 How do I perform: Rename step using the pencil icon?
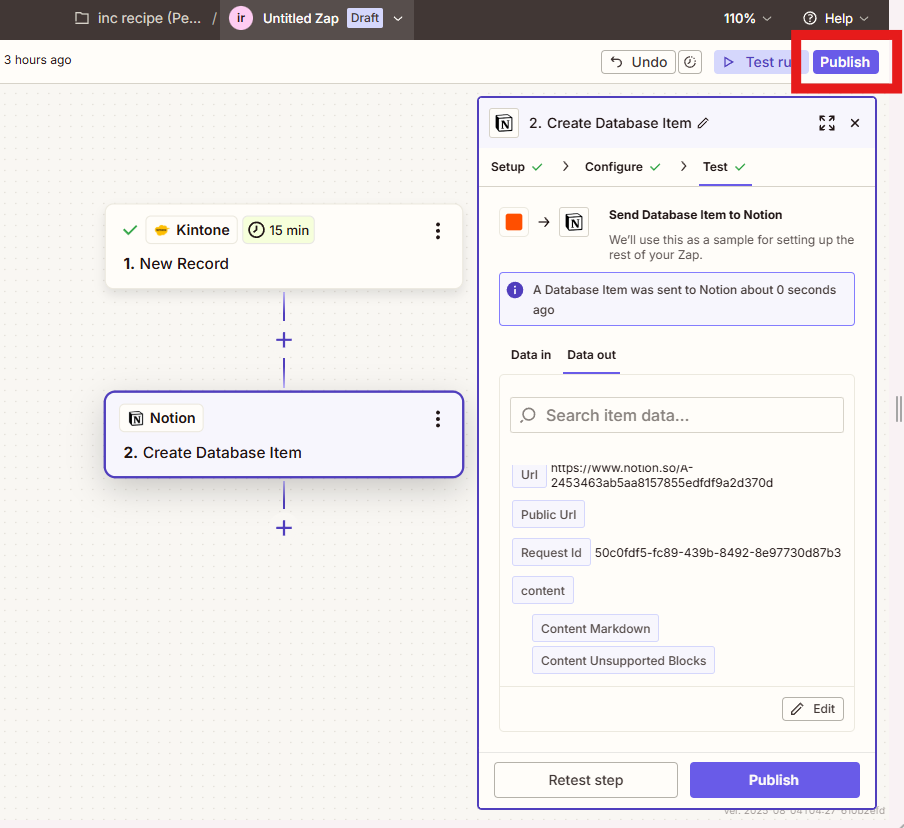(703, 123)
